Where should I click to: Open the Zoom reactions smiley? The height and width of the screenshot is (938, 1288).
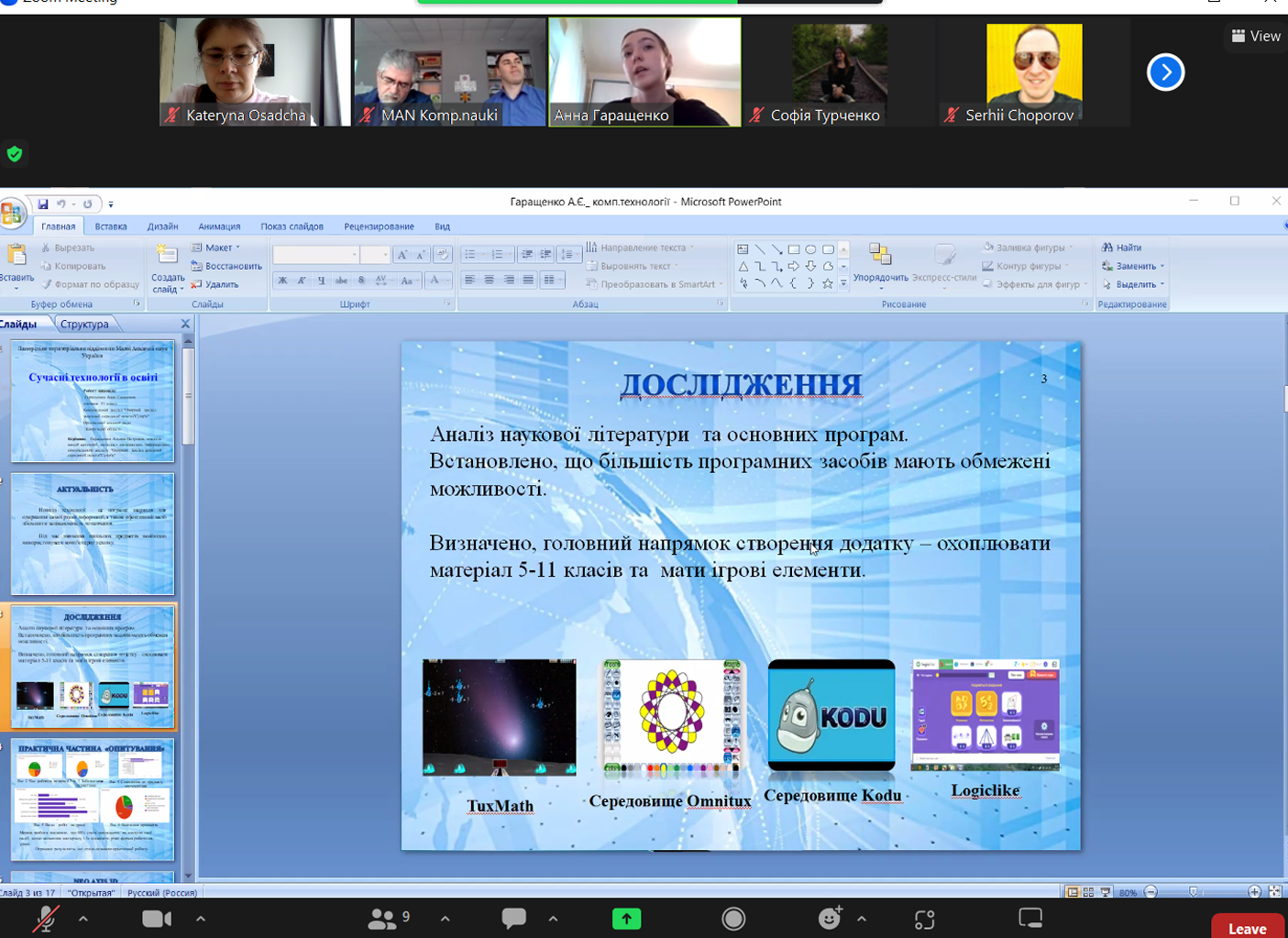[830, 919]
